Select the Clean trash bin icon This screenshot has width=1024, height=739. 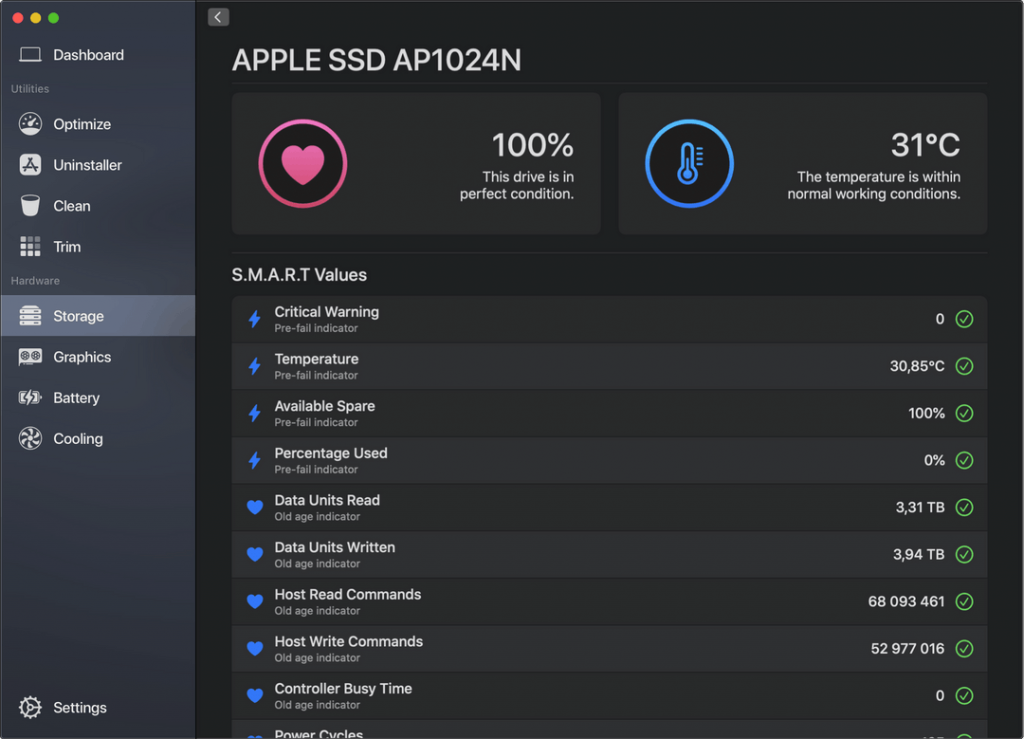tap(30, 206)
